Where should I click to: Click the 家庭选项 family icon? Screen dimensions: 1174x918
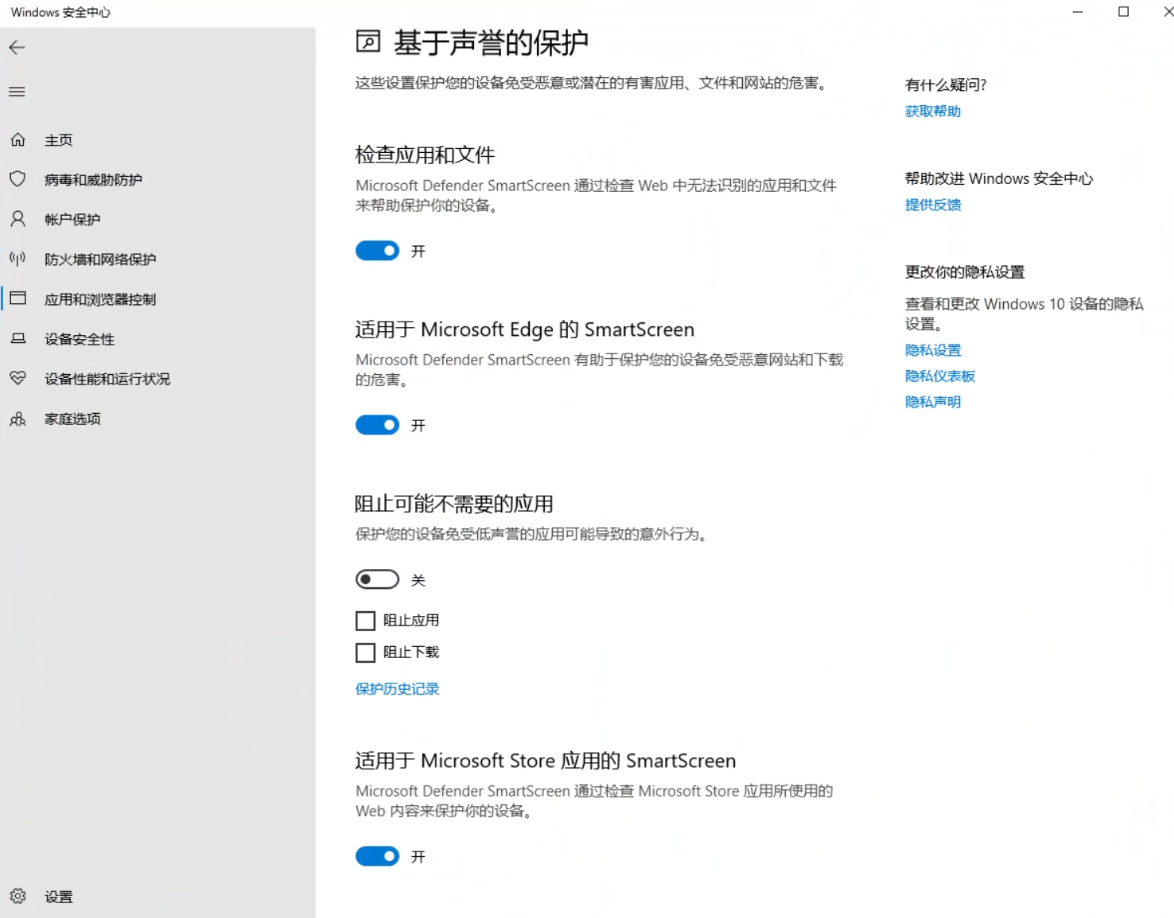pyautogui.click(x=17, y=419)
